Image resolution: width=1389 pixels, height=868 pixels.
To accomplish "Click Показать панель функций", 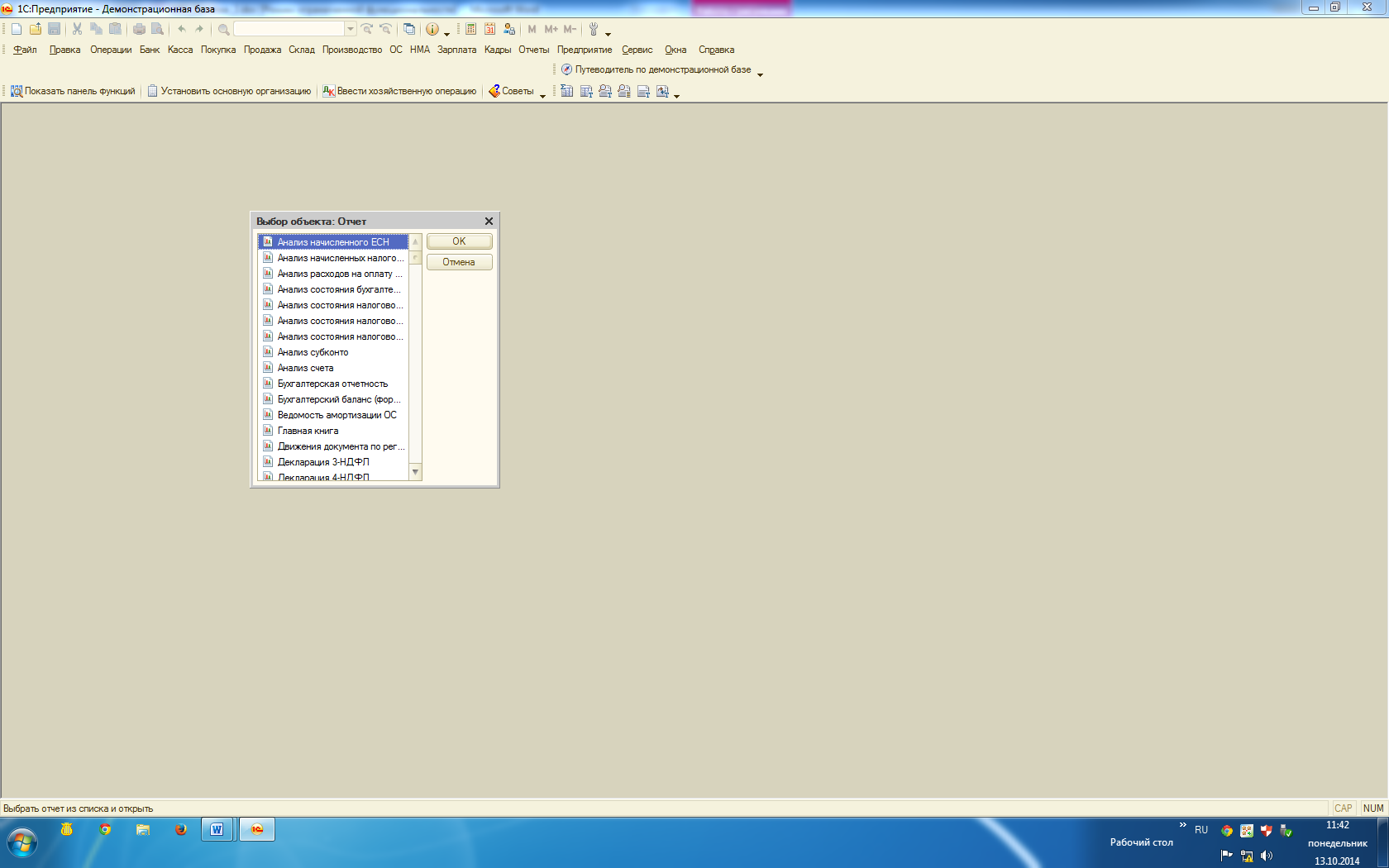I will (x=73, y=91).
